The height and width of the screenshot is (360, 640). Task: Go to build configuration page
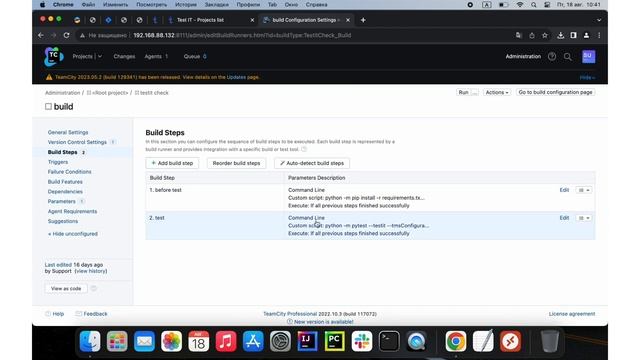[x=555, y=93]
